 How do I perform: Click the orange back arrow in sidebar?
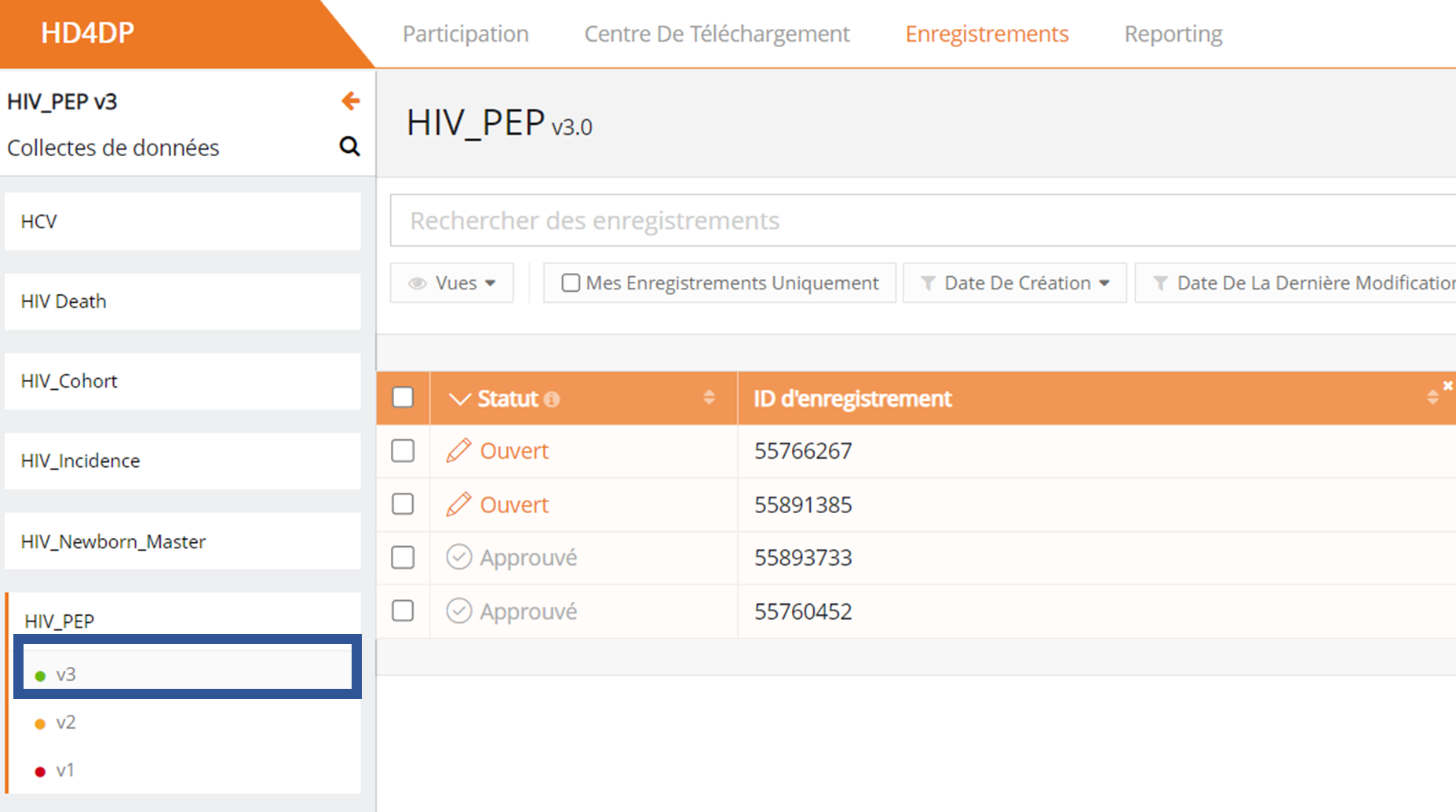pos(350,101)
